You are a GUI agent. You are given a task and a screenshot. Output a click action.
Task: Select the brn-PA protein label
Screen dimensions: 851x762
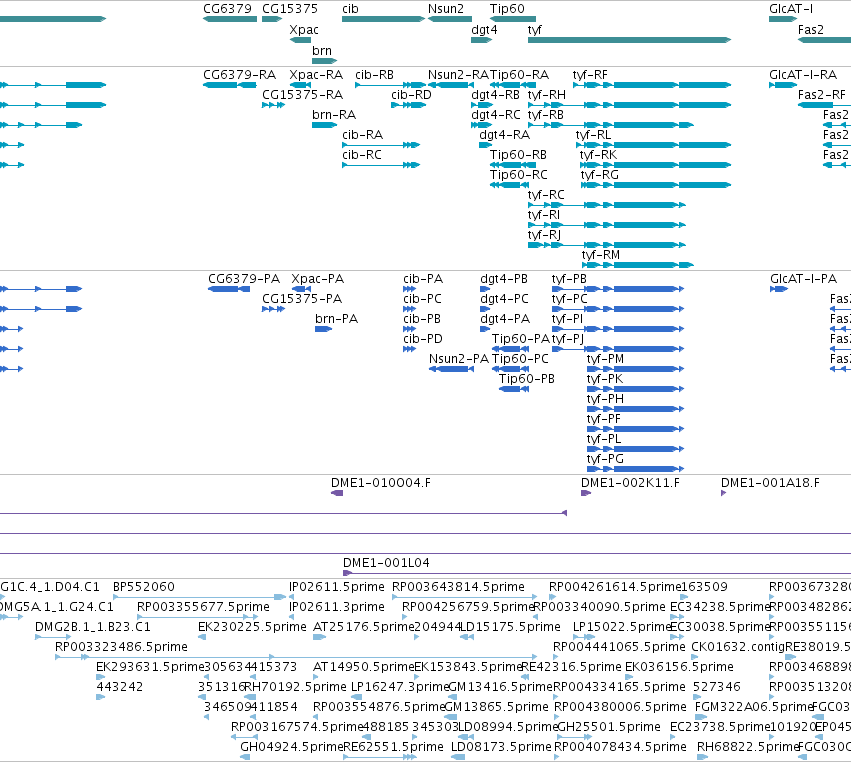pos(336,319)
